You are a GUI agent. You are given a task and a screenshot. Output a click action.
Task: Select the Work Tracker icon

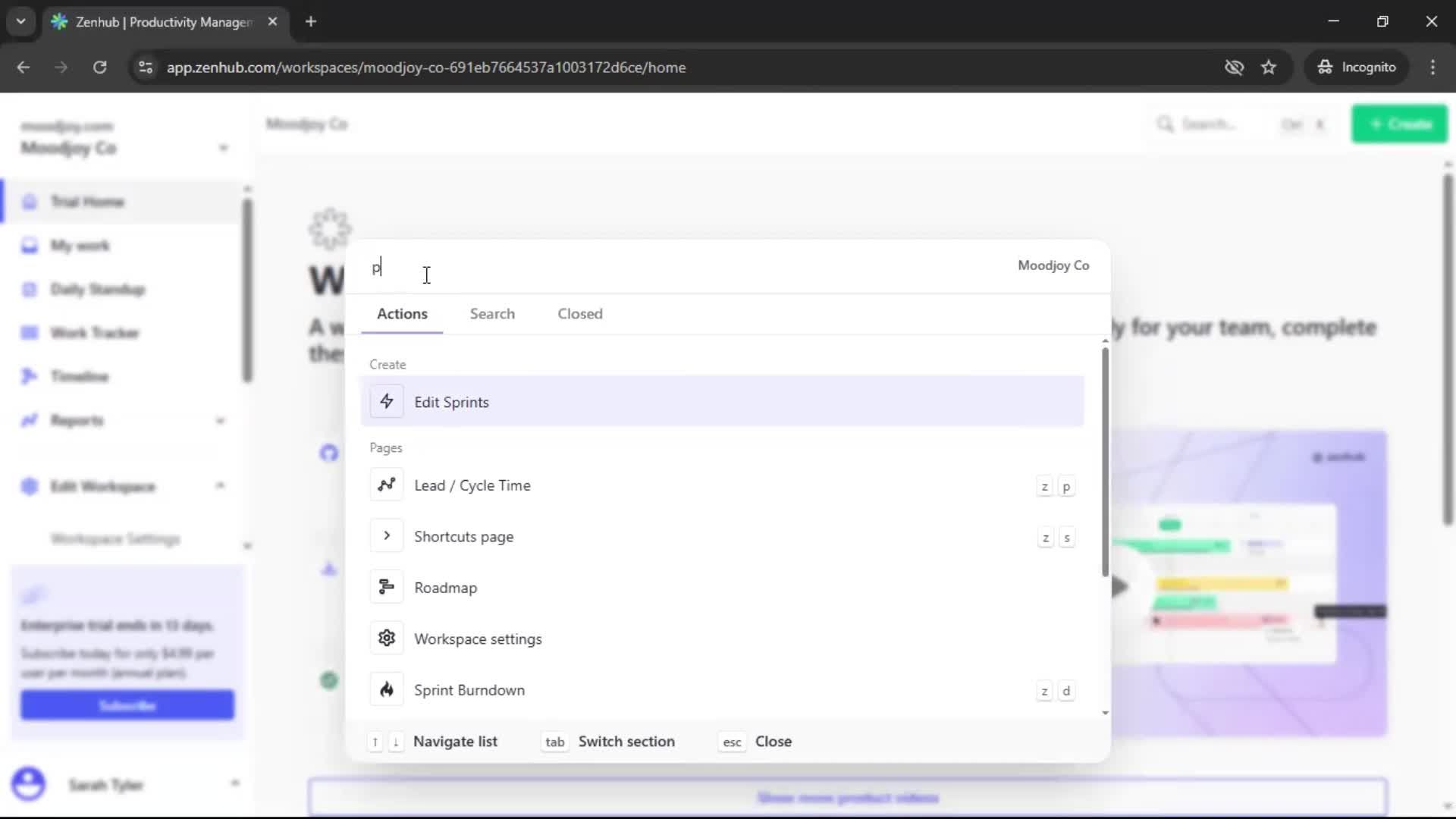[29, 332]
